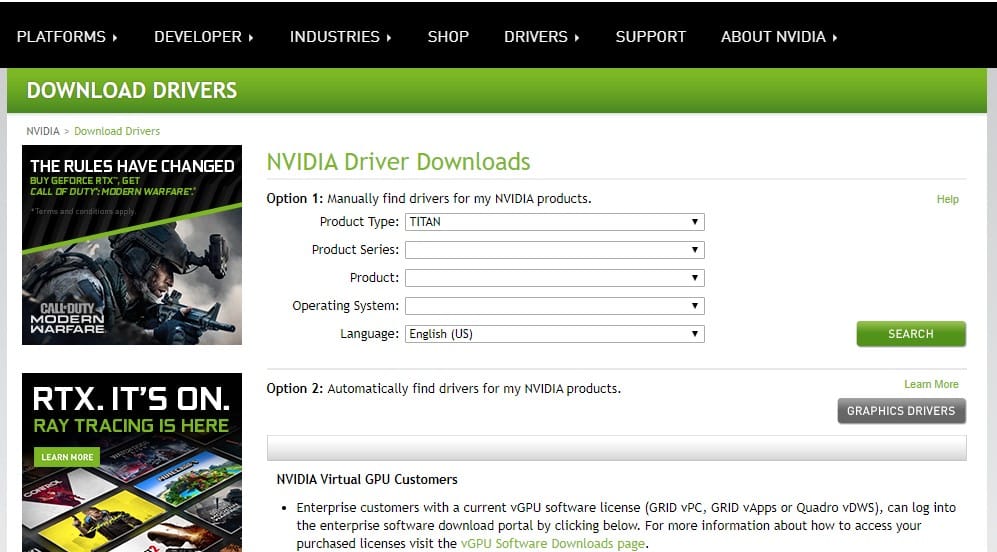Click Learn More on the RTX banner
The height and width of the screenshot is (552, 997).
tap(68, 457)
